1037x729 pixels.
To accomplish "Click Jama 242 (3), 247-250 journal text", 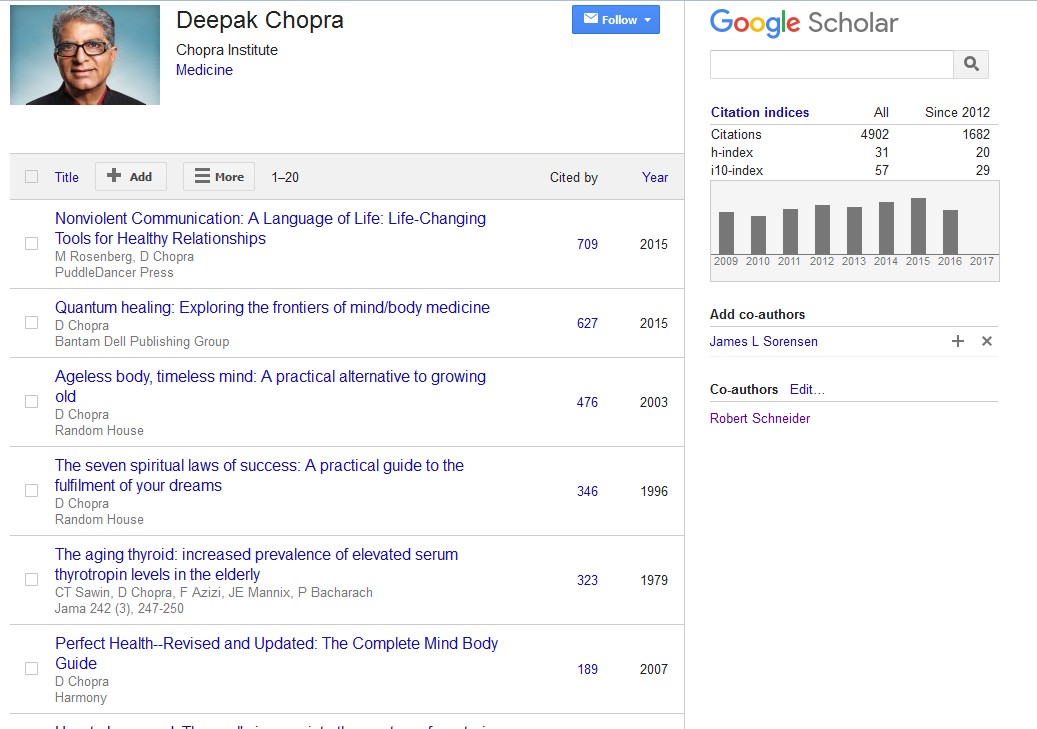I will (x=119, y=609).
